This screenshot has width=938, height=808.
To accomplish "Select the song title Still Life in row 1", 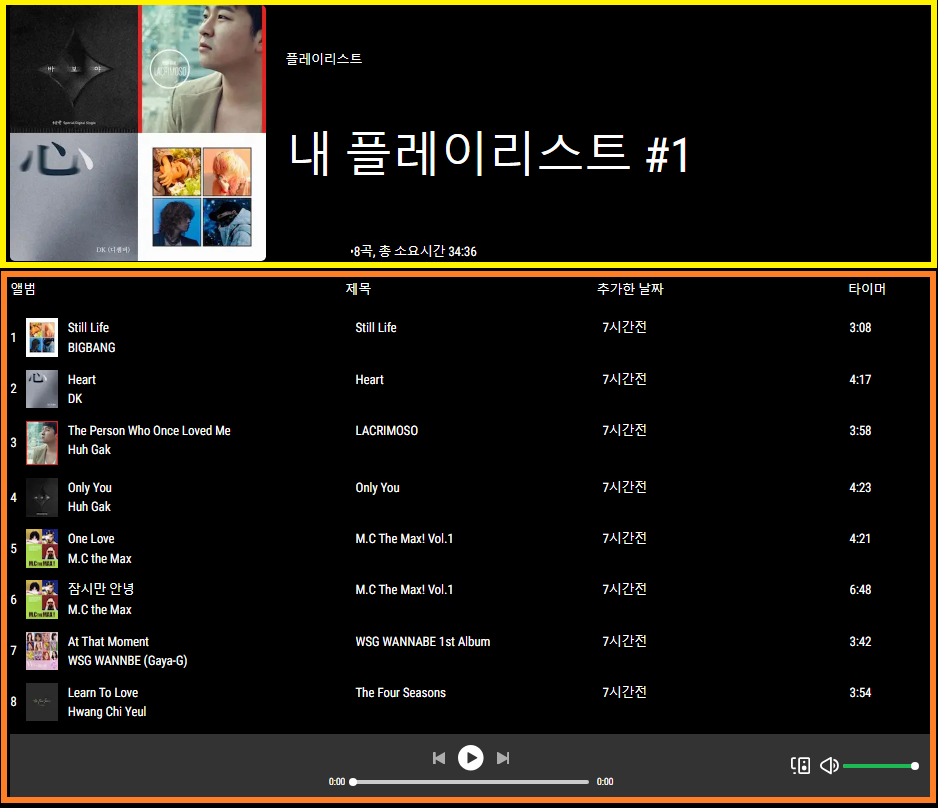I will tap(88, 328).
